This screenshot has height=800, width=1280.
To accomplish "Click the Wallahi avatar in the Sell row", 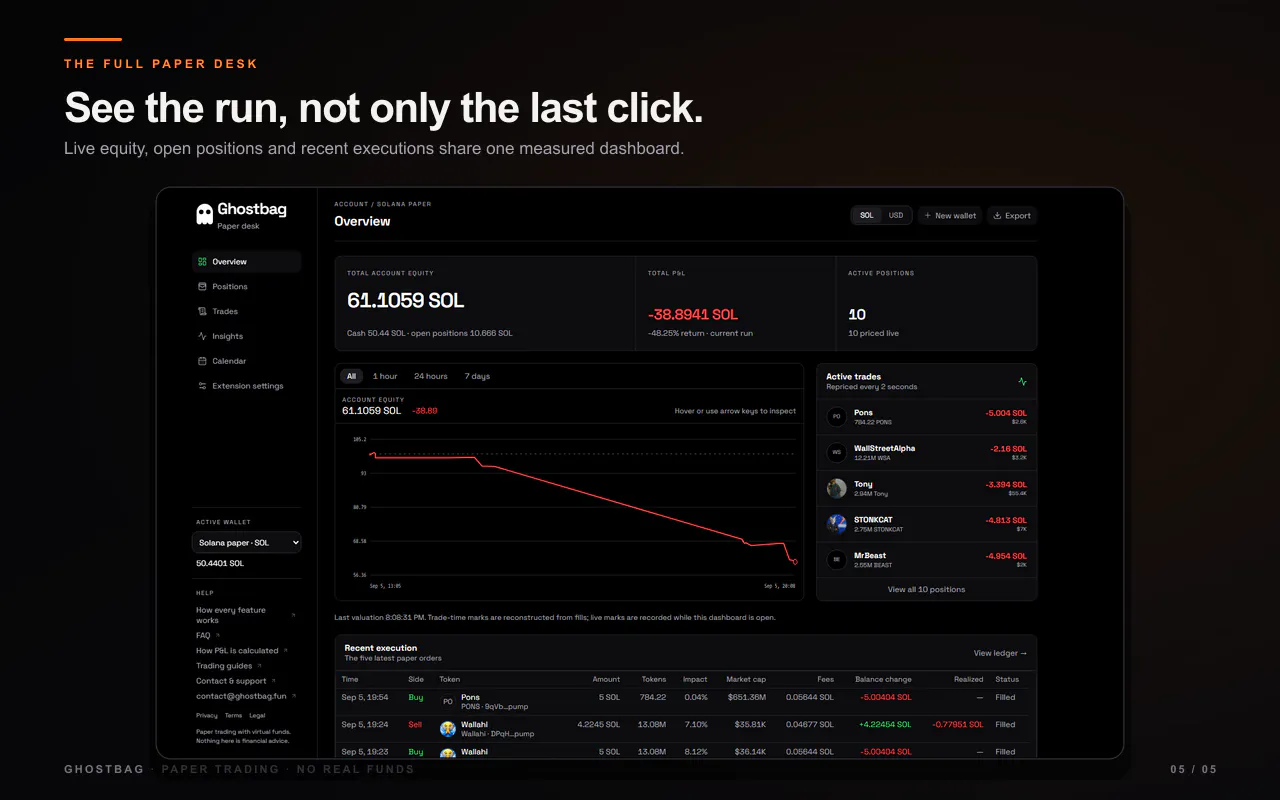I will pyautogui.click(x=448, y=729).
